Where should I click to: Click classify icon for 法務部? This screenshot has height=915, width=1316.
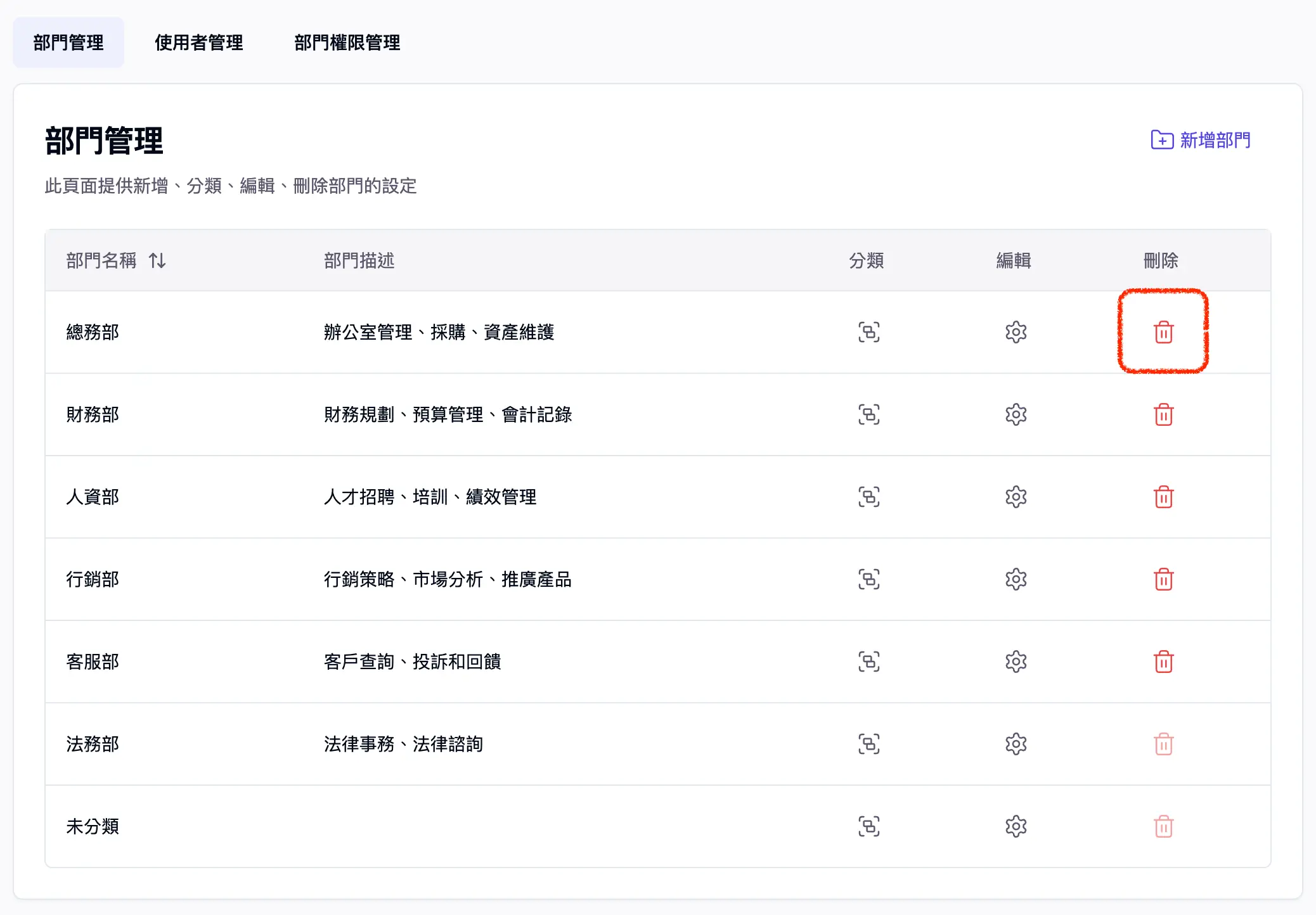click(x=868, y=744)
